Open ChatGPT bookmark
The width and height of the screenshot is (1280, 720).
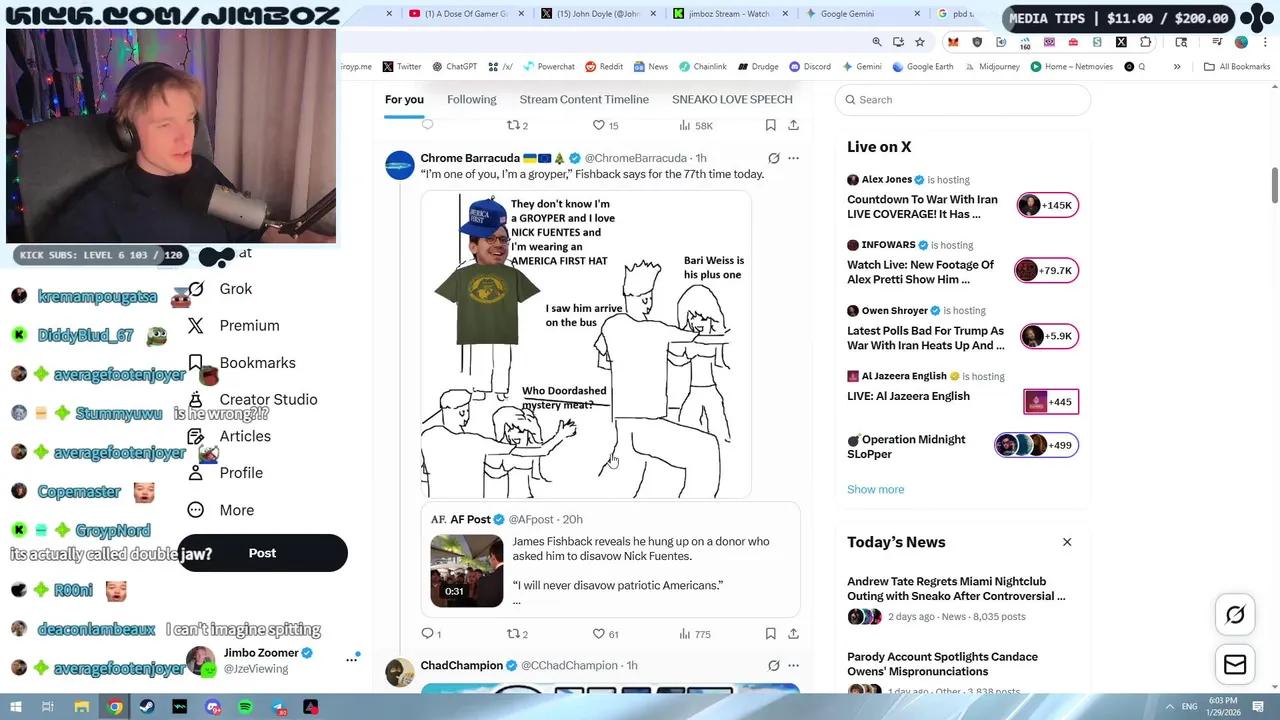(x=454, y=67)
